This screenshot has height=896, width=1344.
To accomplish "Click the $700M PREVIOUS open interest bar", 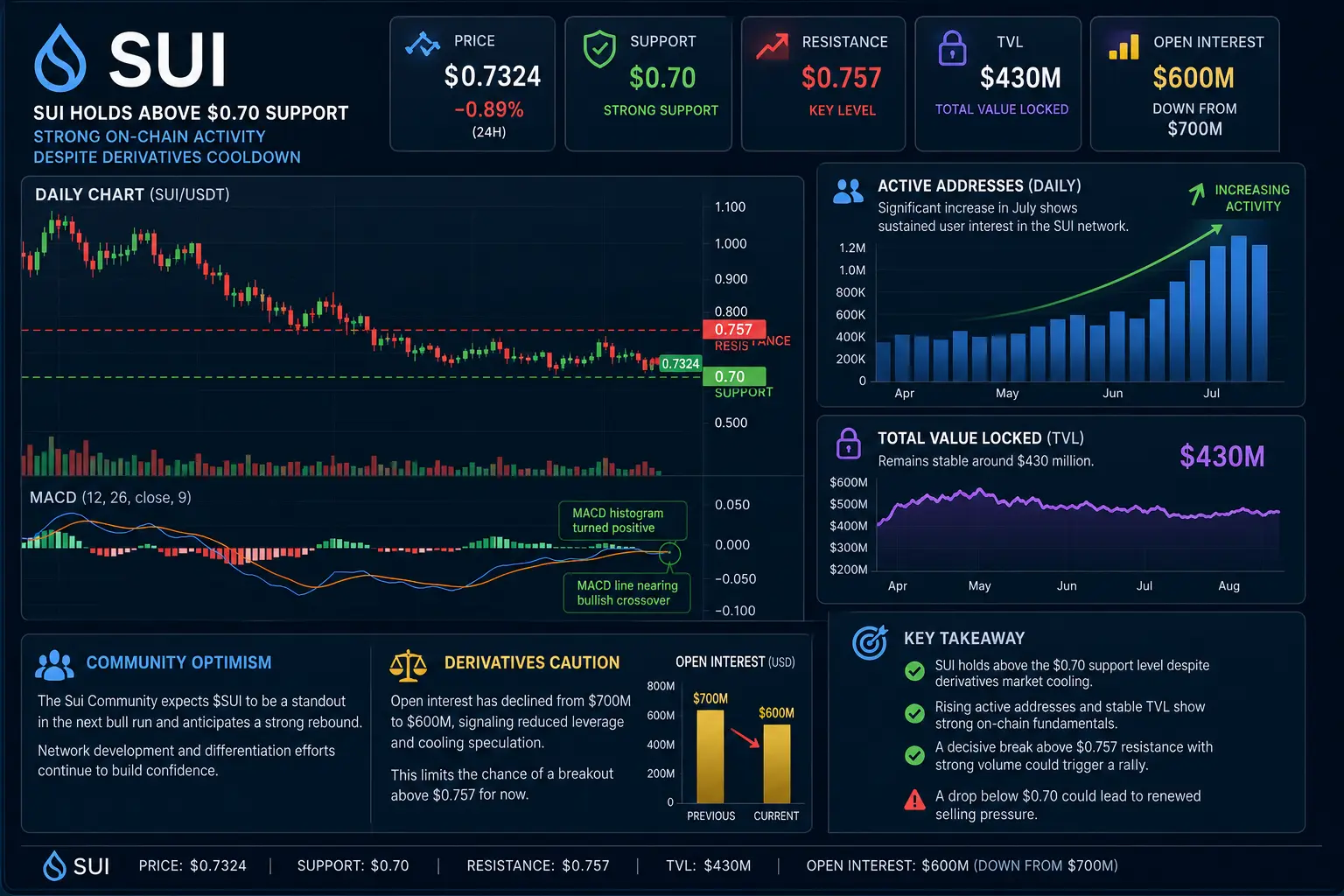I will [x=710, y=756].
